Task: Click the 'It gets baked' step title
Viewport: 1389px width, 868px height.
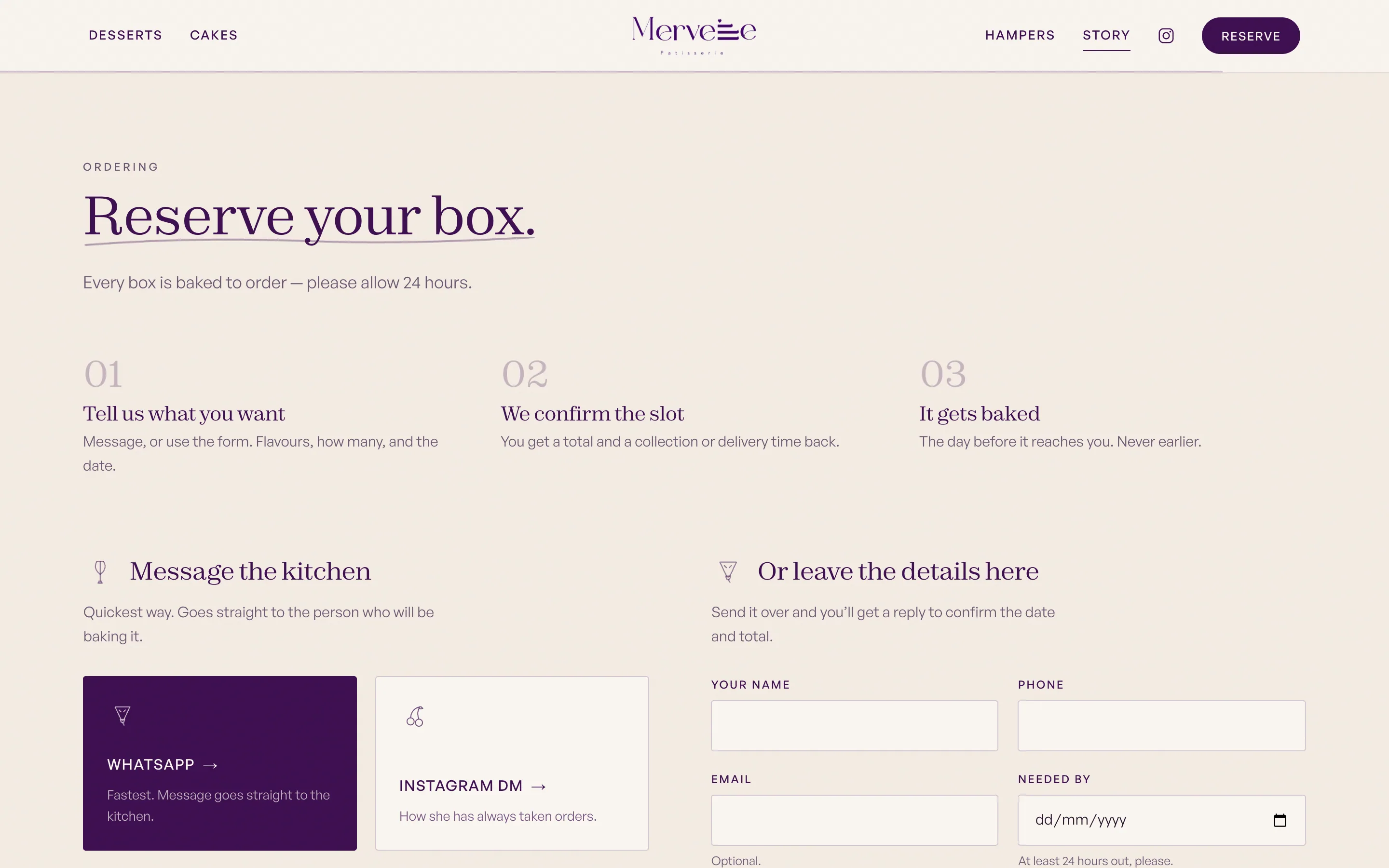Action: coord(979,414)
